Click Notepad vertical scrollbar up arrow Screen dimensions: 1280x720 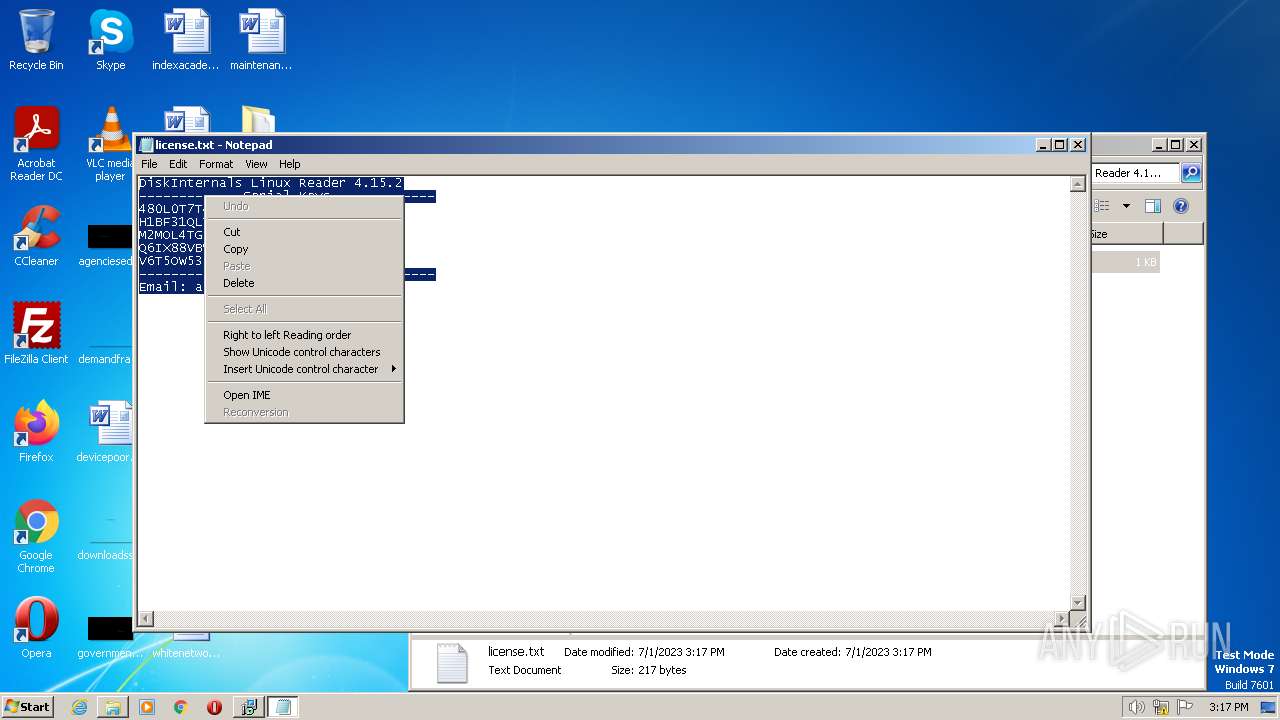[1077, 184]
